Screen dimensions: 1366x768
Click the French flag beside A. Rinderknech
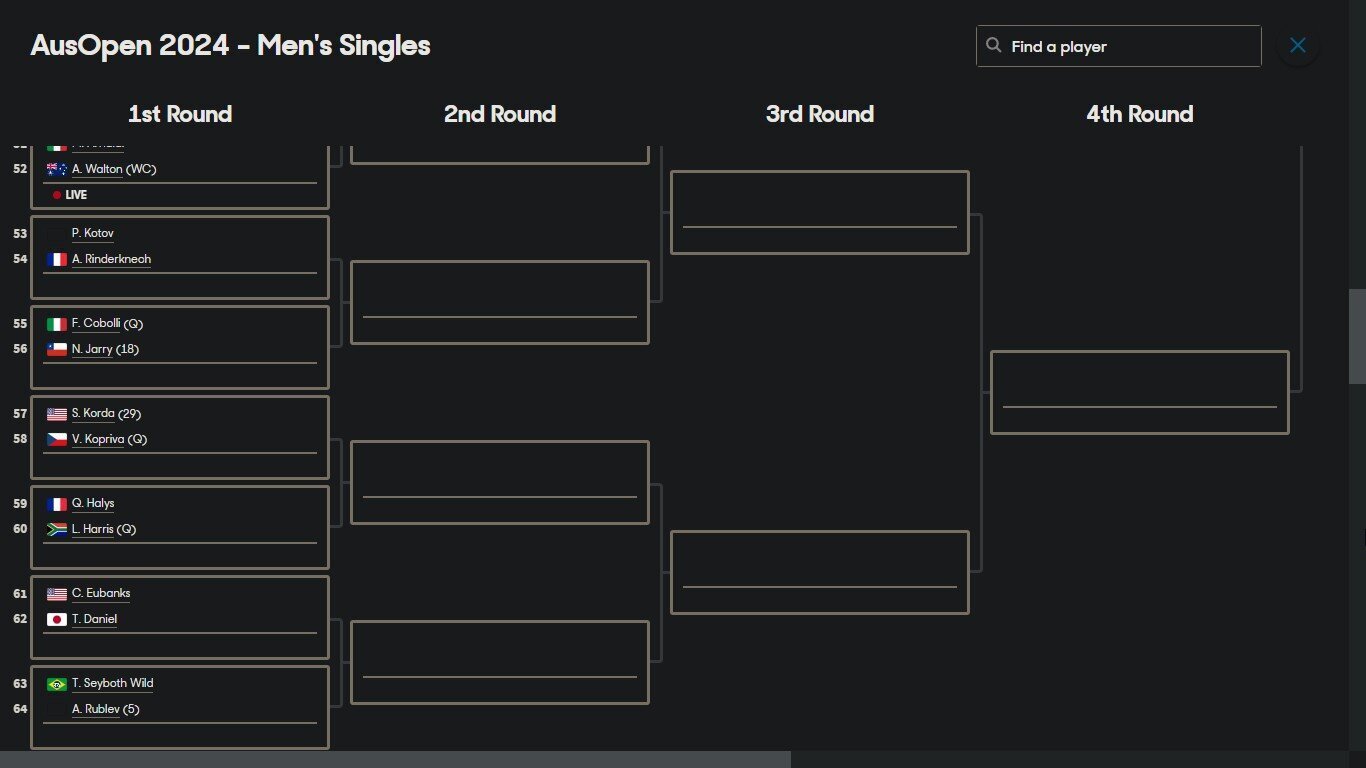pos(57,259)
